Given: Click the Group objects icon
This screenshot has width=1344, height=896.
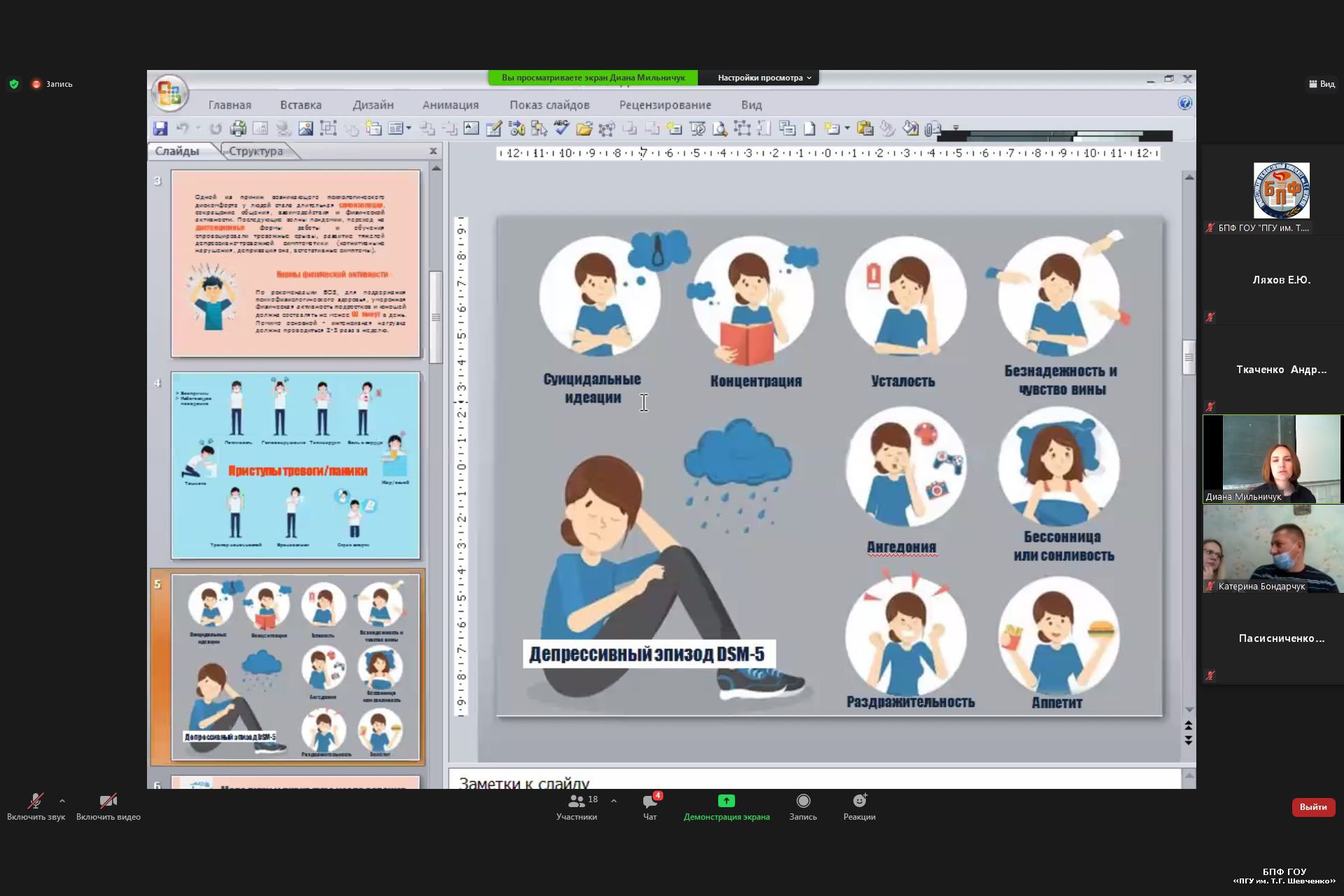Looking at the screenshot, I should pos(328,128).
